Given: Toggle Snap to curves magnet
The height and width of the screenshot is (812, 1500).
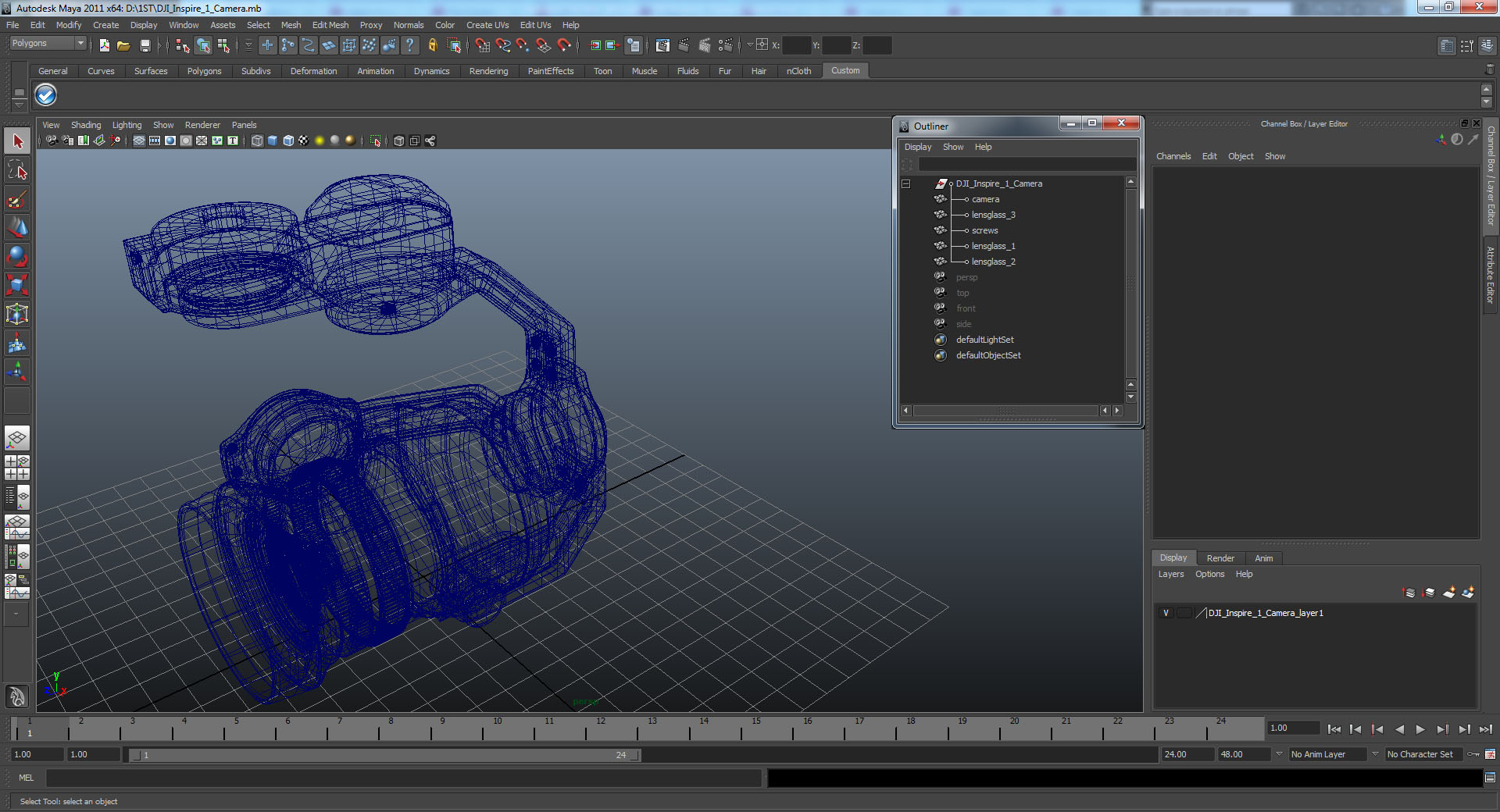Looking at the screenshot, I should click(502, 45).
